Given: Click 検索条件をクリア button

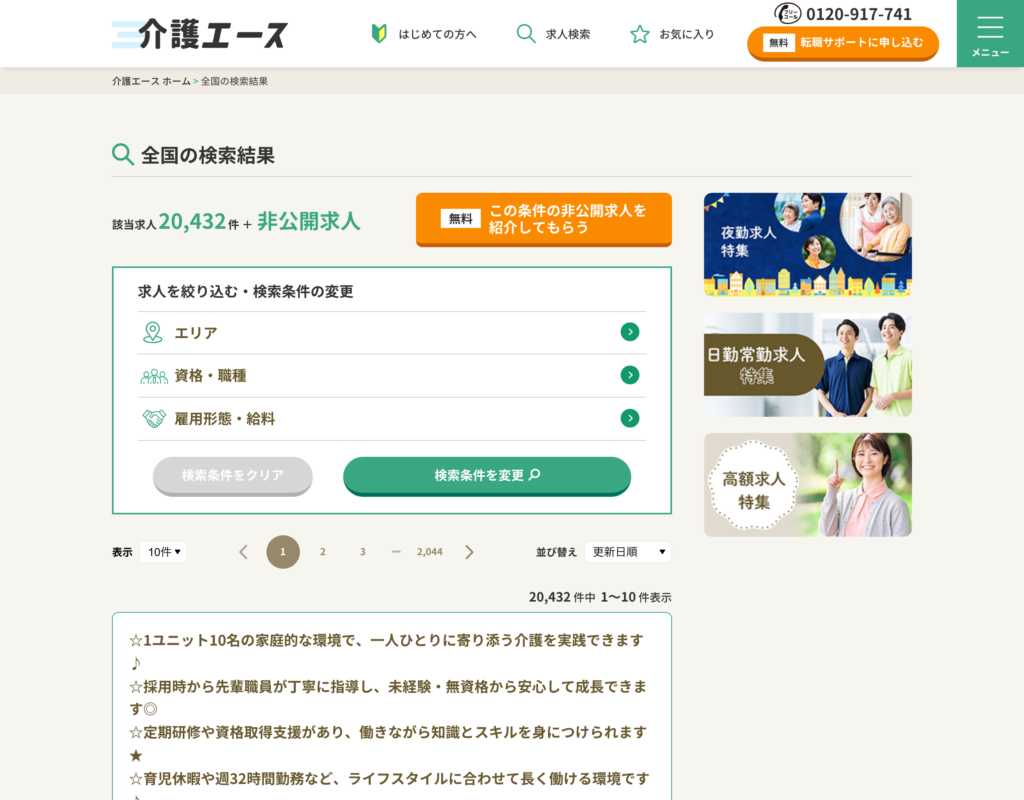Looking at the screenshot, I should (232, 475).
